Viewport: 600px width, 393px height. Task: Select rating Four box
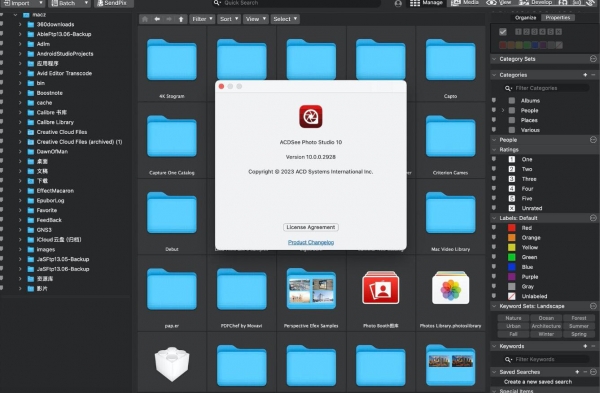[x=512, y=189]
